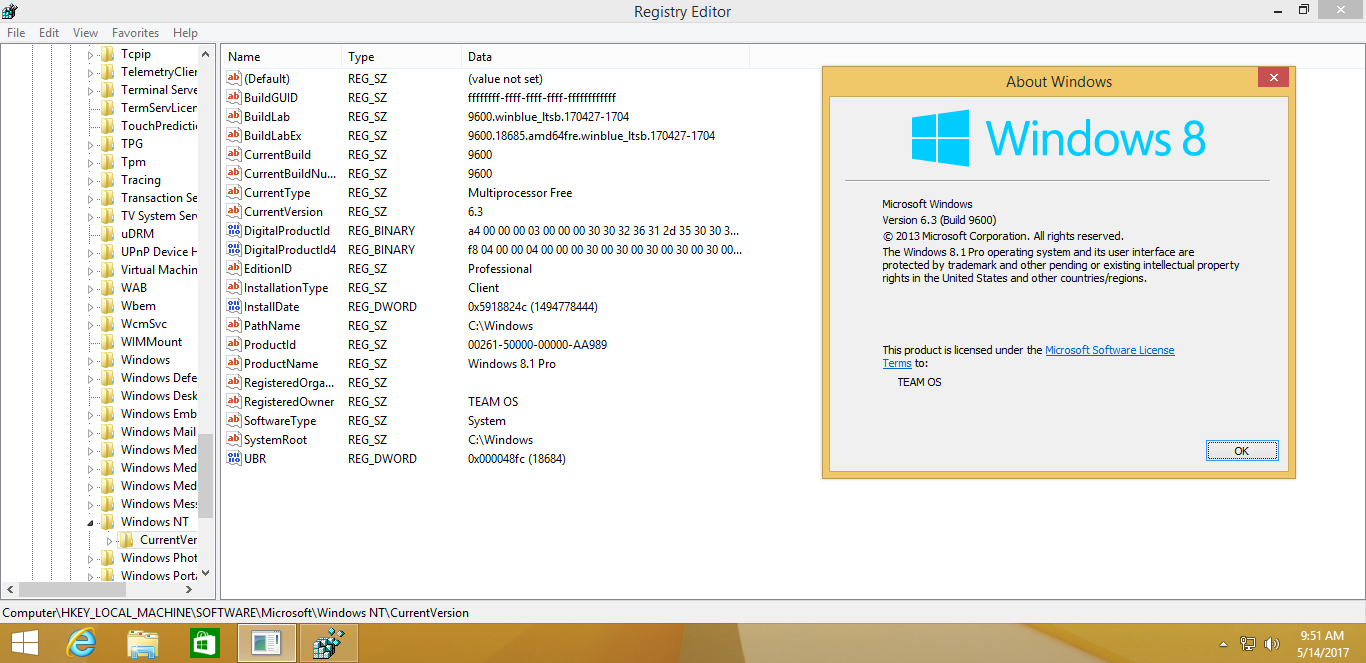Select the TelemetryClient tree item
Image resolution: width=1366 pixels, height=663 pixels.
point(159,72)
